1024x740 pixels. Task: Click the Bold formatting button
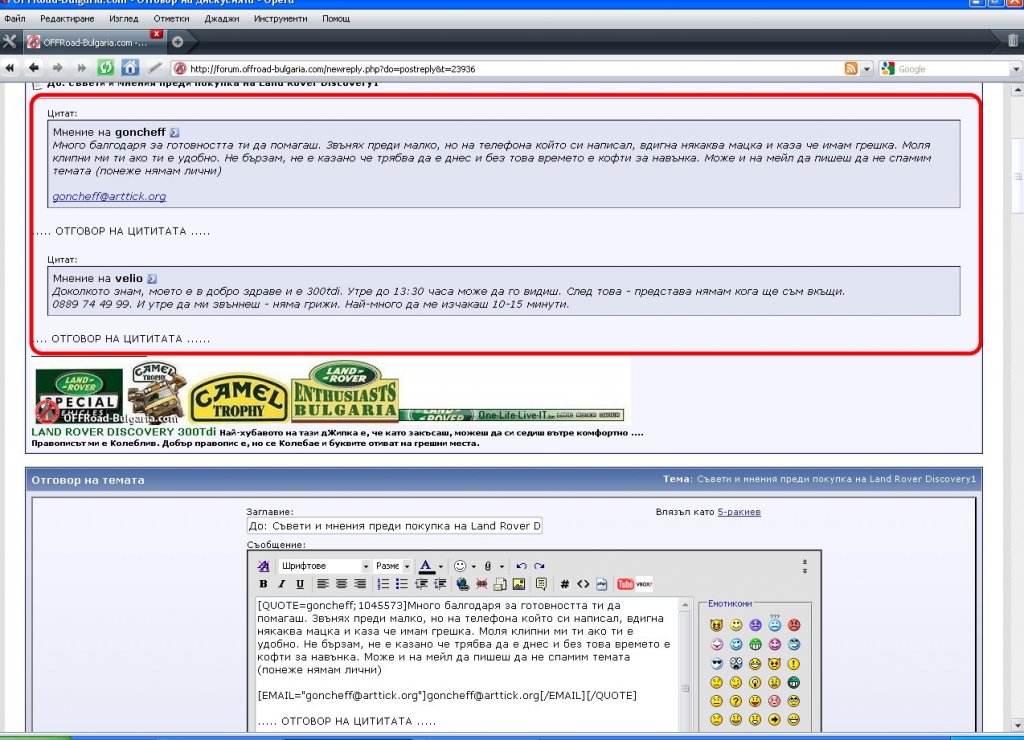(x=264, y=584)
